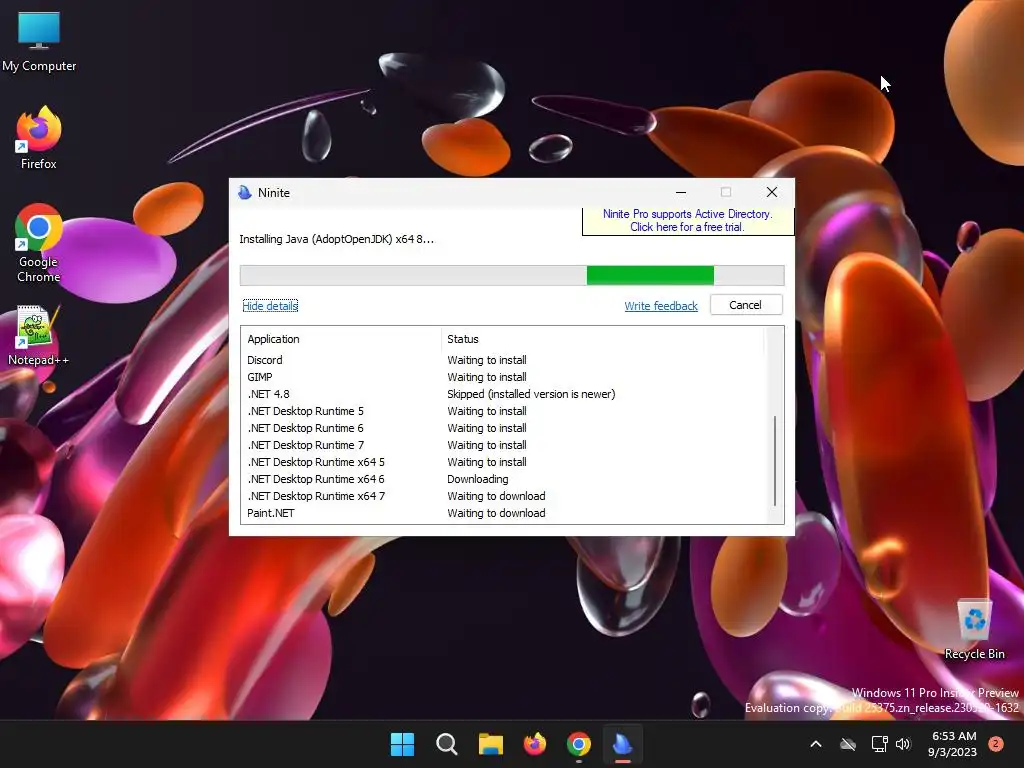Select the Discord row
1024x768 pixels.
(503, 360)
